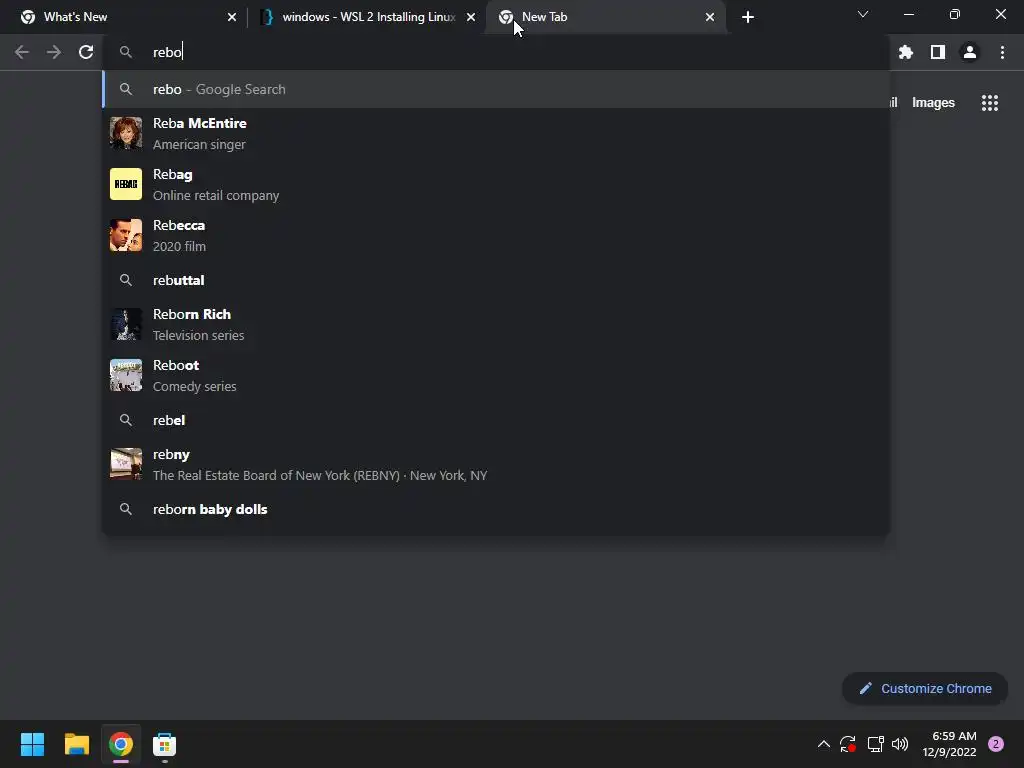Open the network tray icon
The image size is (1024, 768).
click(875, 744)
